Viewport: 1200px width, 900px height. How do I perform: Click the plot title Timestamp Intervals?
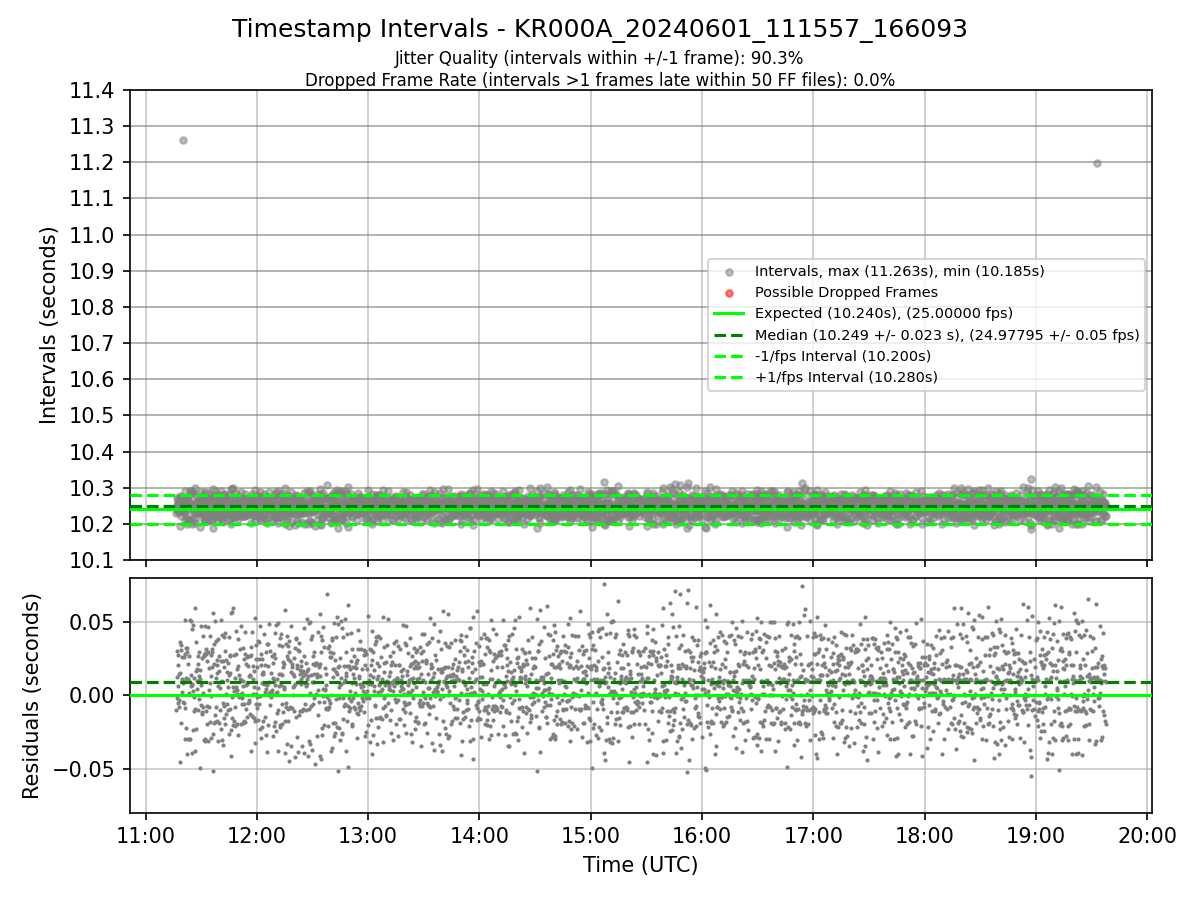tap(600, 29)
